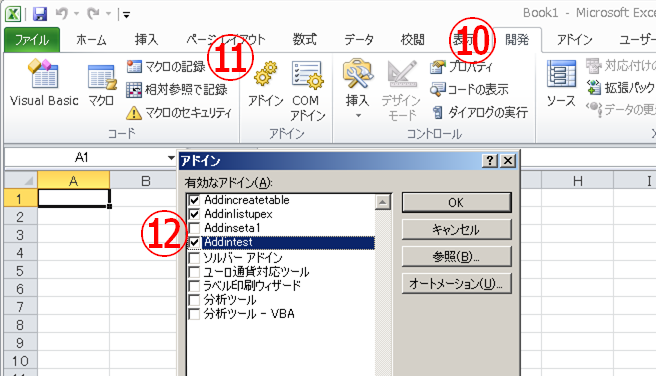656x376 pixels.
Task: Open the ファイル (File) tab
Action: pyautogui.click(x=32, y=40)
